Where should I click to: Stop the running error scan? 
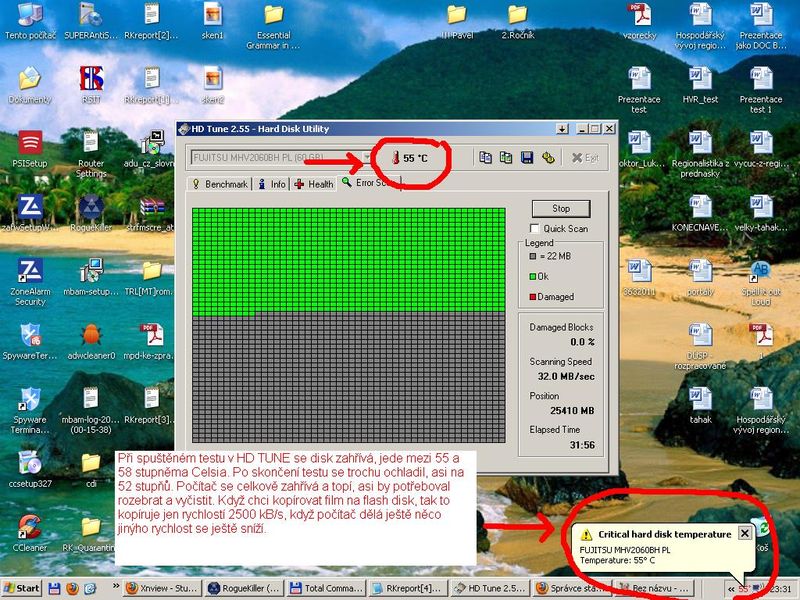click(x=561, y=208)
